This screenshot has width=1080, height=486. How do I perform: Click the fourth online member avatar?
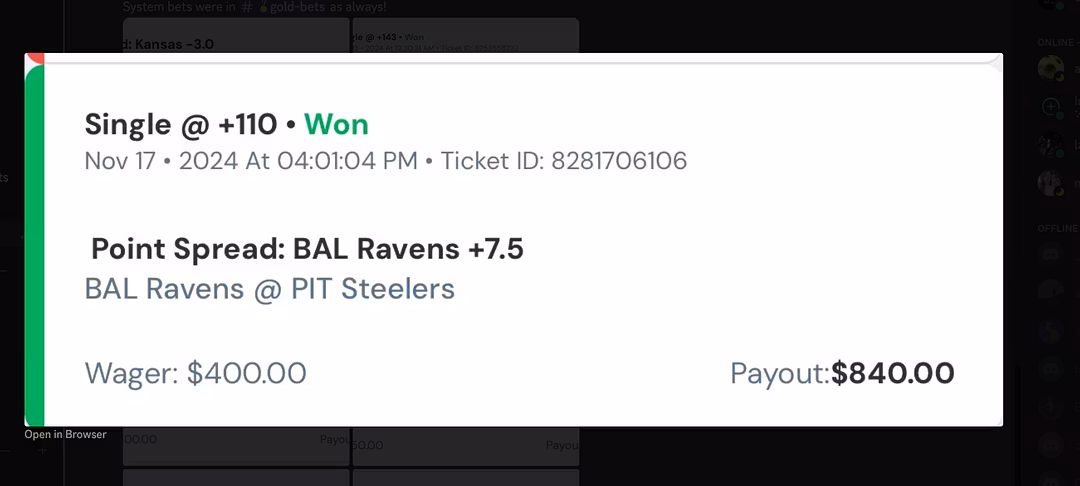click(x=1050, y=183)
